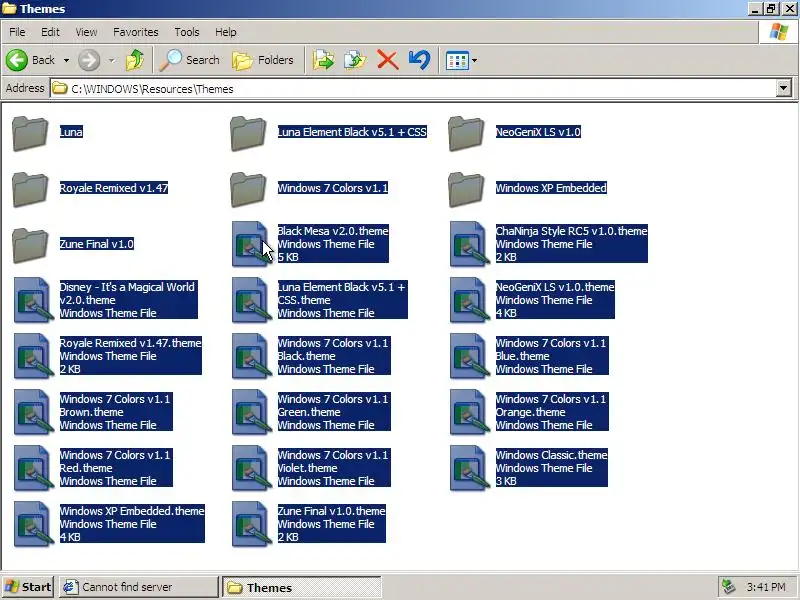800x600 pixels.
Task: Select the Royale Remixed v1.47 folder icon
Action: click(x=30, y=189)
